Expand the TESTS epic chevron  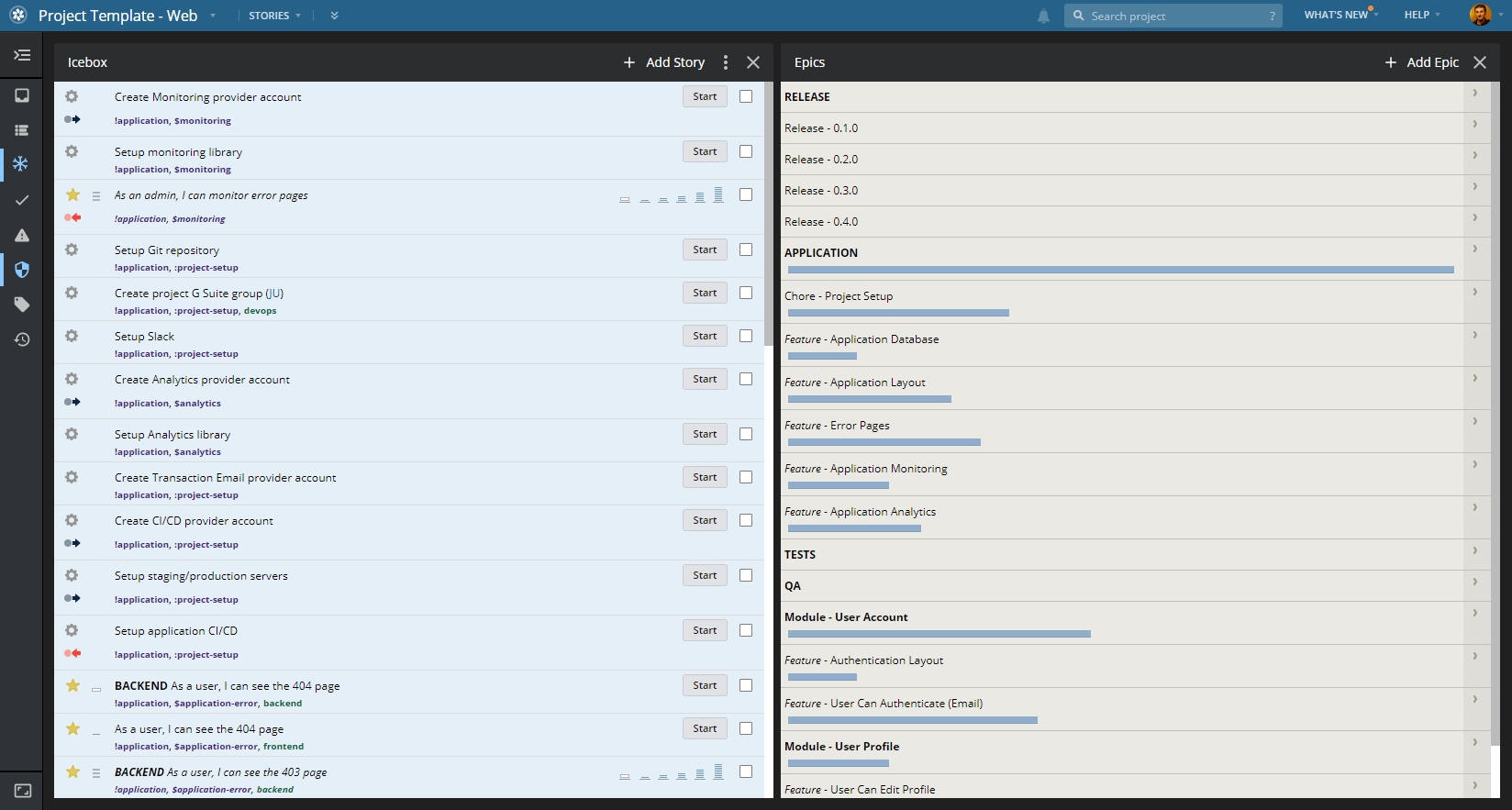1474,551
